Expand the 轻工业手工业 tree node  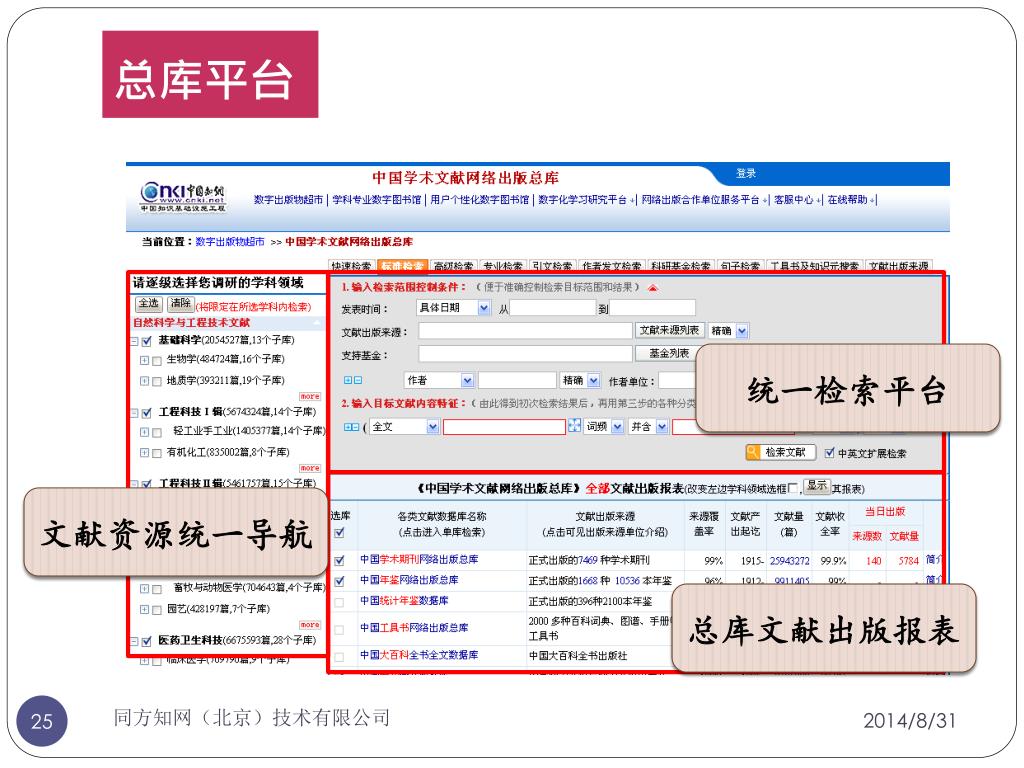144,432
